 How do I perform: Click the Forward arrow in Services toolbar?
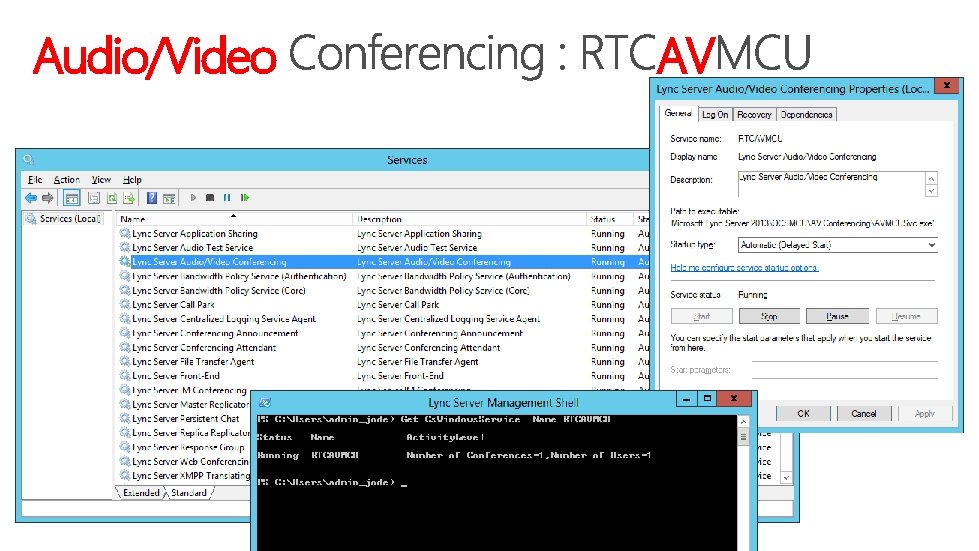[48, 198]
